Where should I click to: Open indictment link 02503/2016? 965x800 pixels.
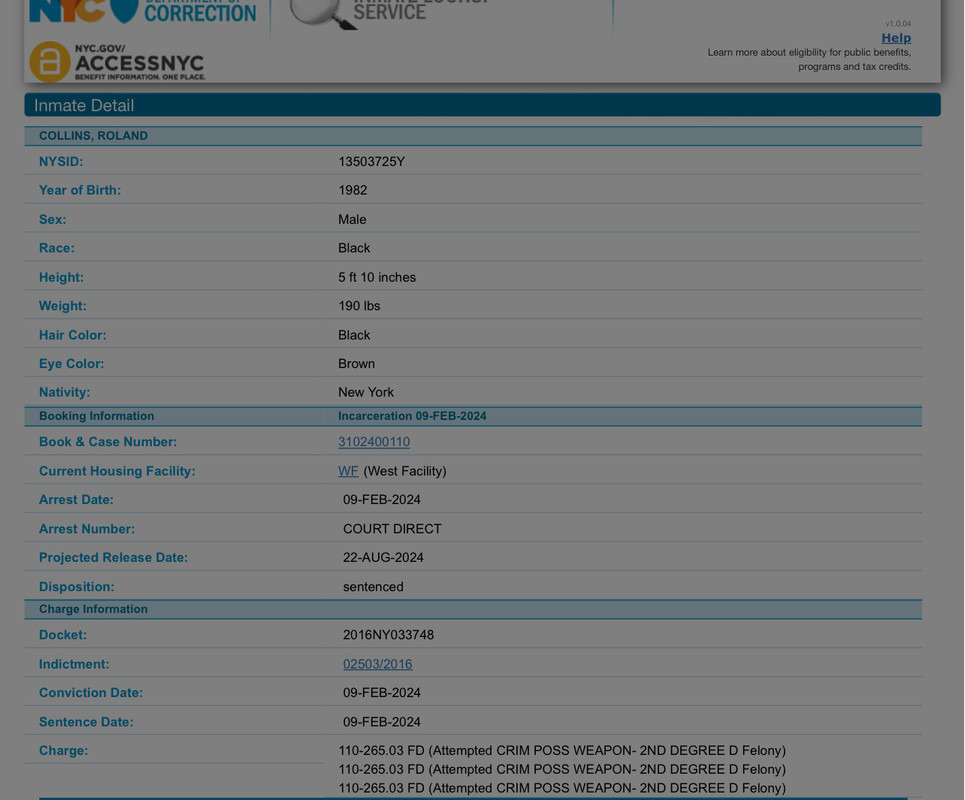(x=377, y=664)
